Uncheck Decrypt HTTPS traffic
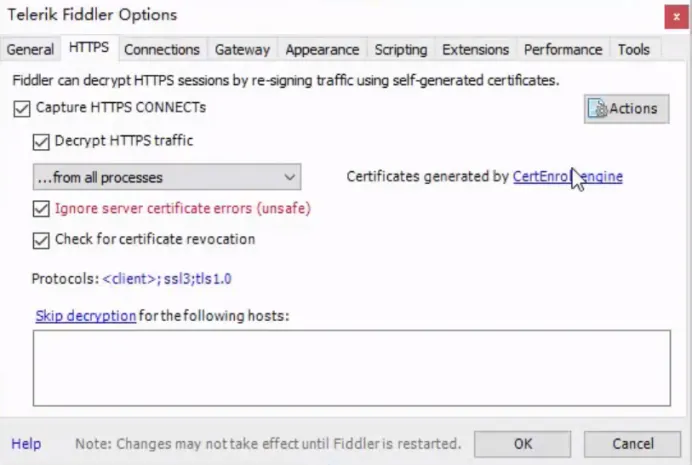692x465 pixels. coord(41,142)
